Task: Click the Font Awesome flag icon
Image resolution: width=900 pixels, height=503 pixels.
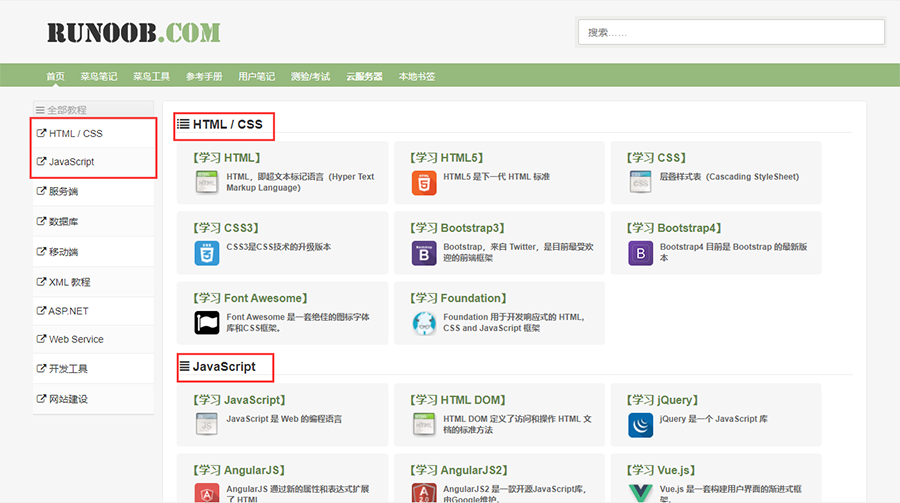Action: click(207, 323)
